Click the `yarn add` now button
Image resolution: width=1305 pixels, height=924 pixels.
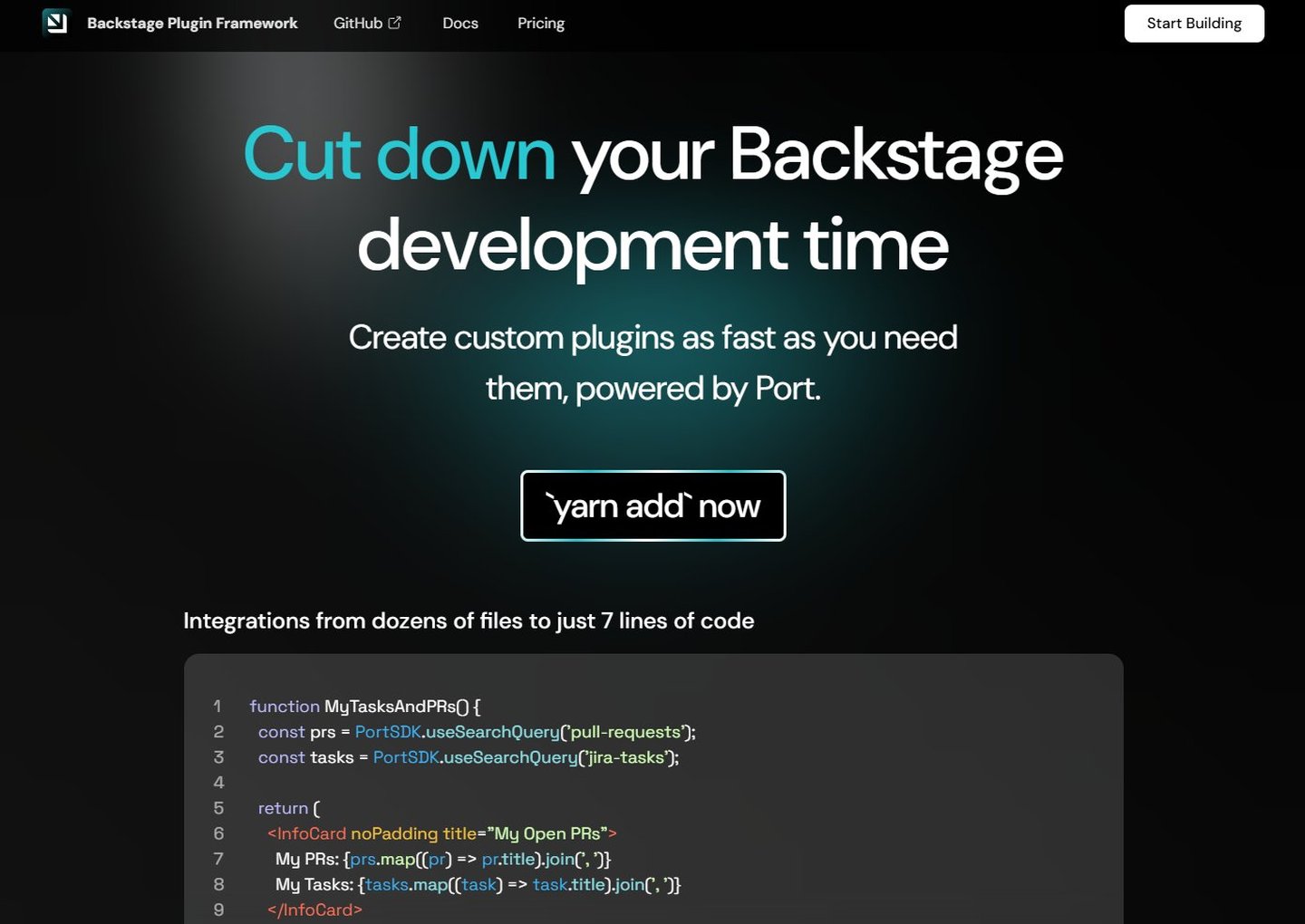click(653, 505)
